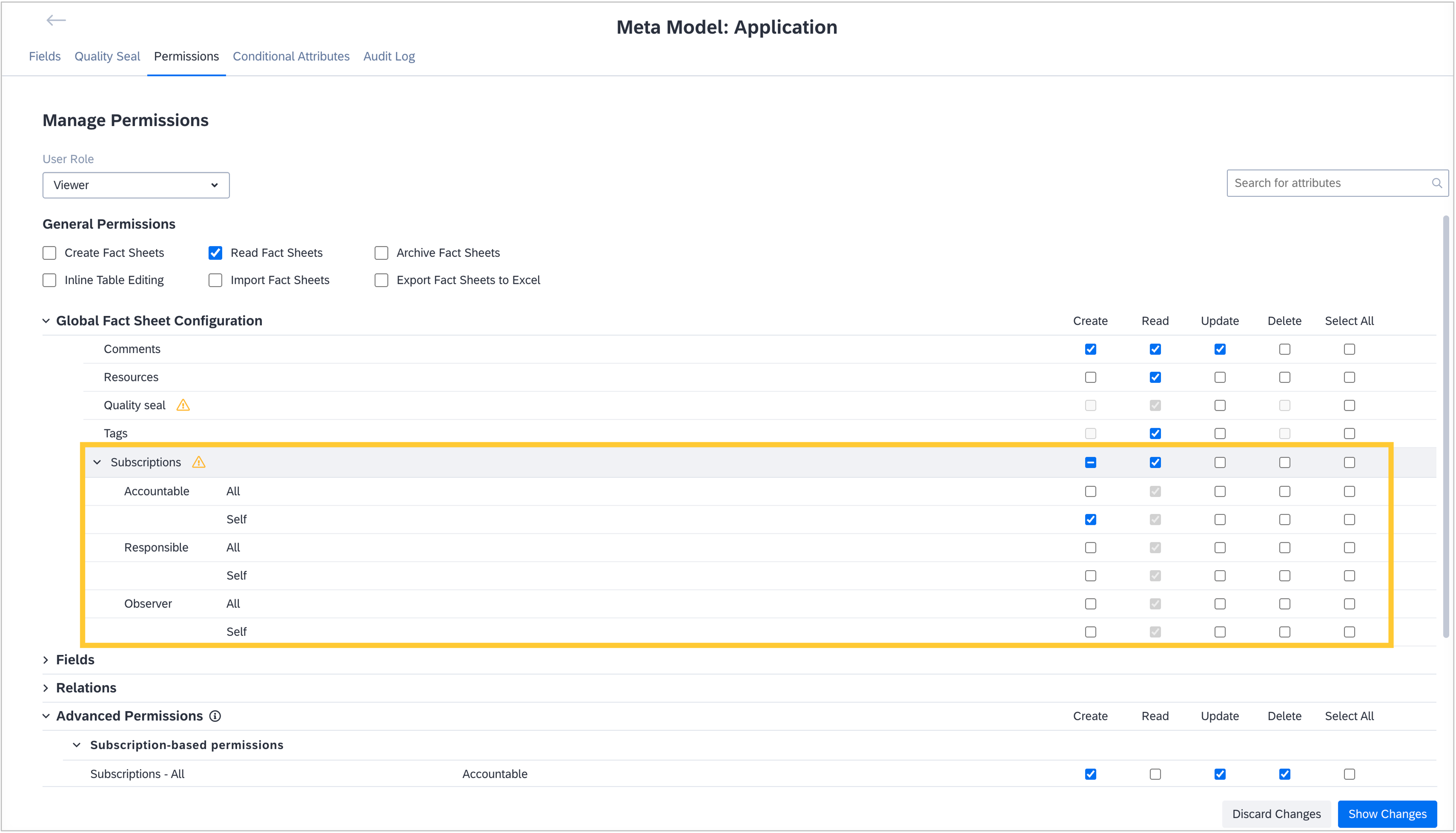Click the Quality seal warning icon
This screenshot has height=833, width=1456.
tap(183, 406)
